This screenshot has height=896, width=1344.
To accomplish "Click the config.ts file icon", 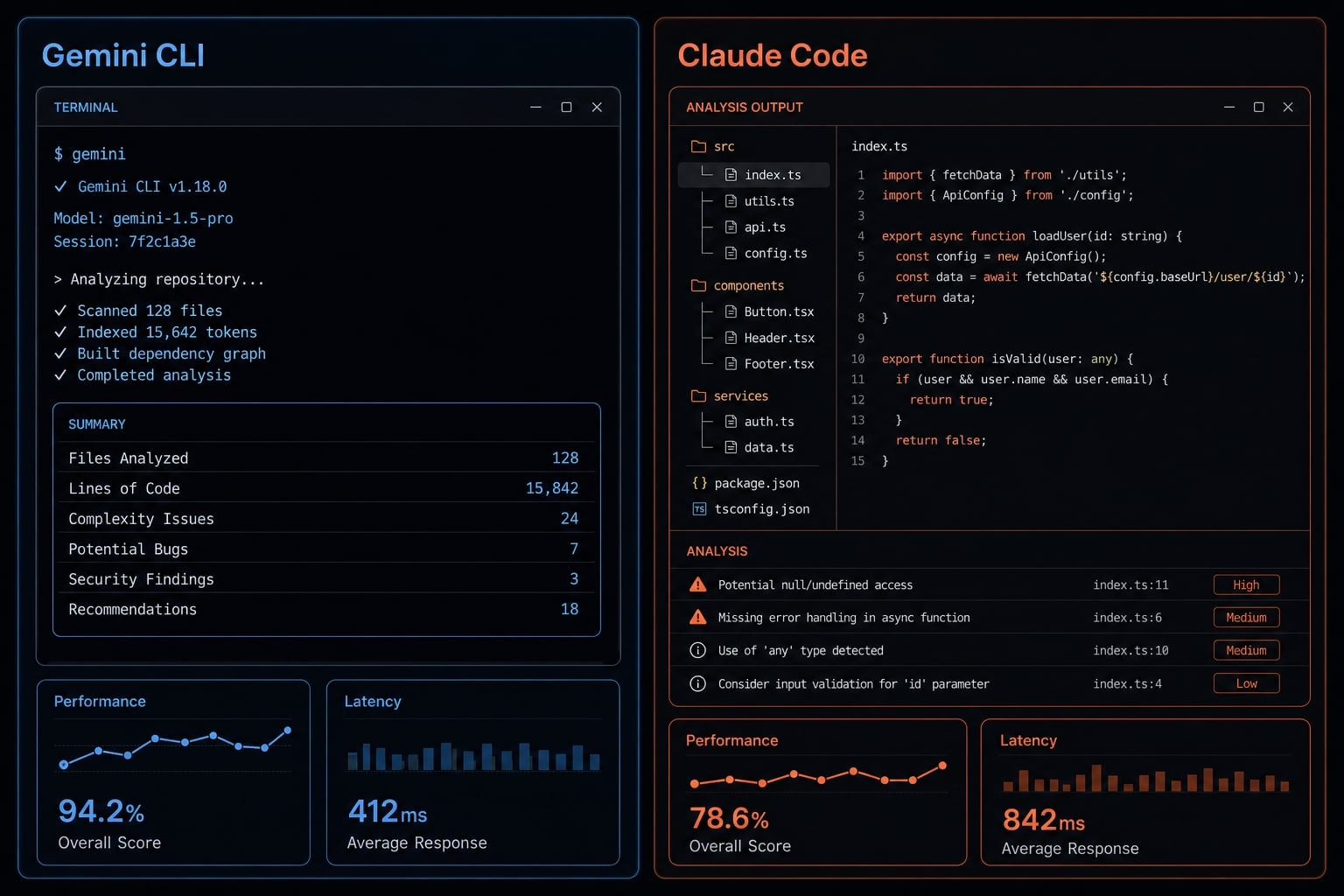I will click(731, 253).
